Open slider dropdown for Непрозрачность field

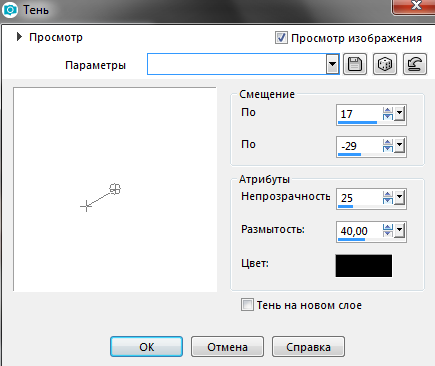pyautogui.click(x=400, y=198)
